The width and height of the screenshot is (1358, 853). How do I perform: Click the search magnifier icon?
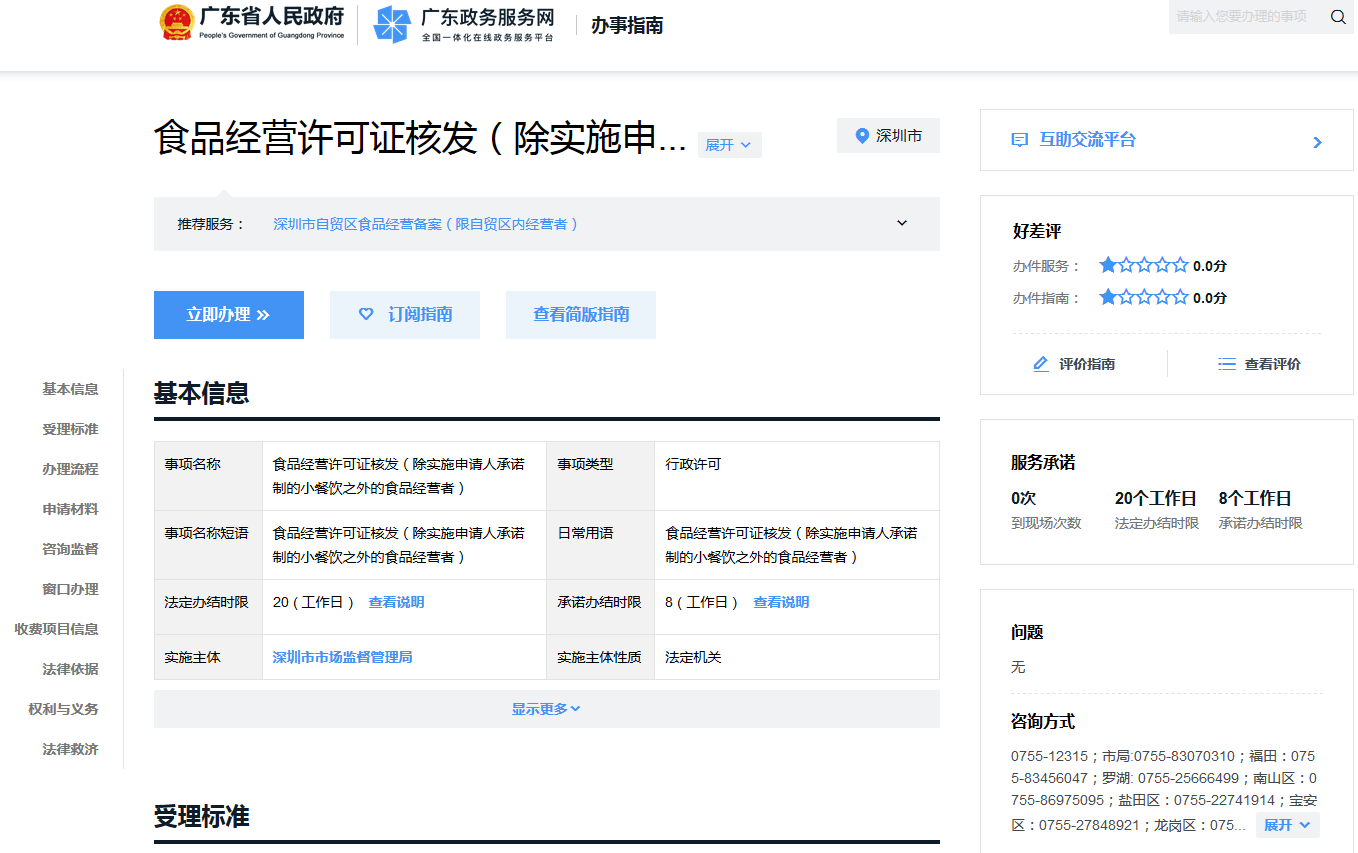(1338, 17)
